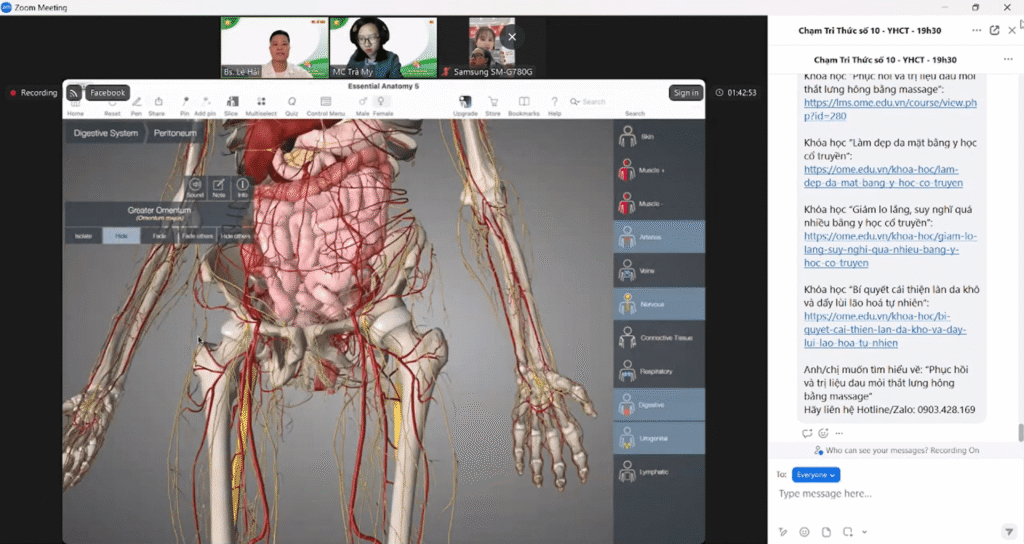Viewport: 1024px width, 544px height.
Task: Play the Sound for Greater Omentum
Action: 195,186
